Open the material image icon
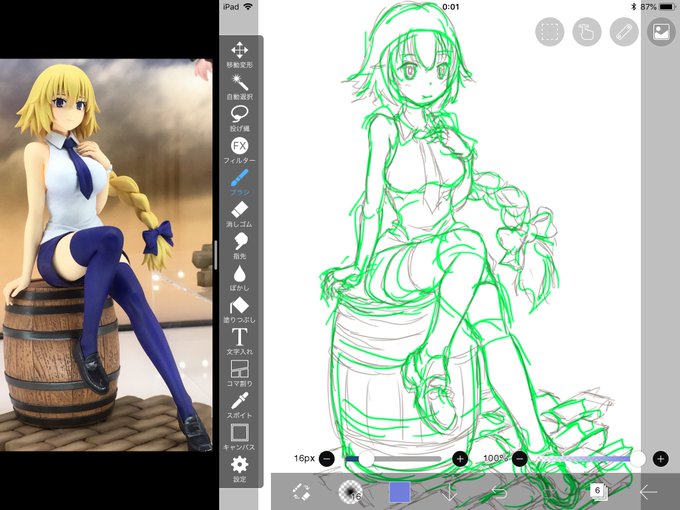The image size is (680, 510). 661,32
